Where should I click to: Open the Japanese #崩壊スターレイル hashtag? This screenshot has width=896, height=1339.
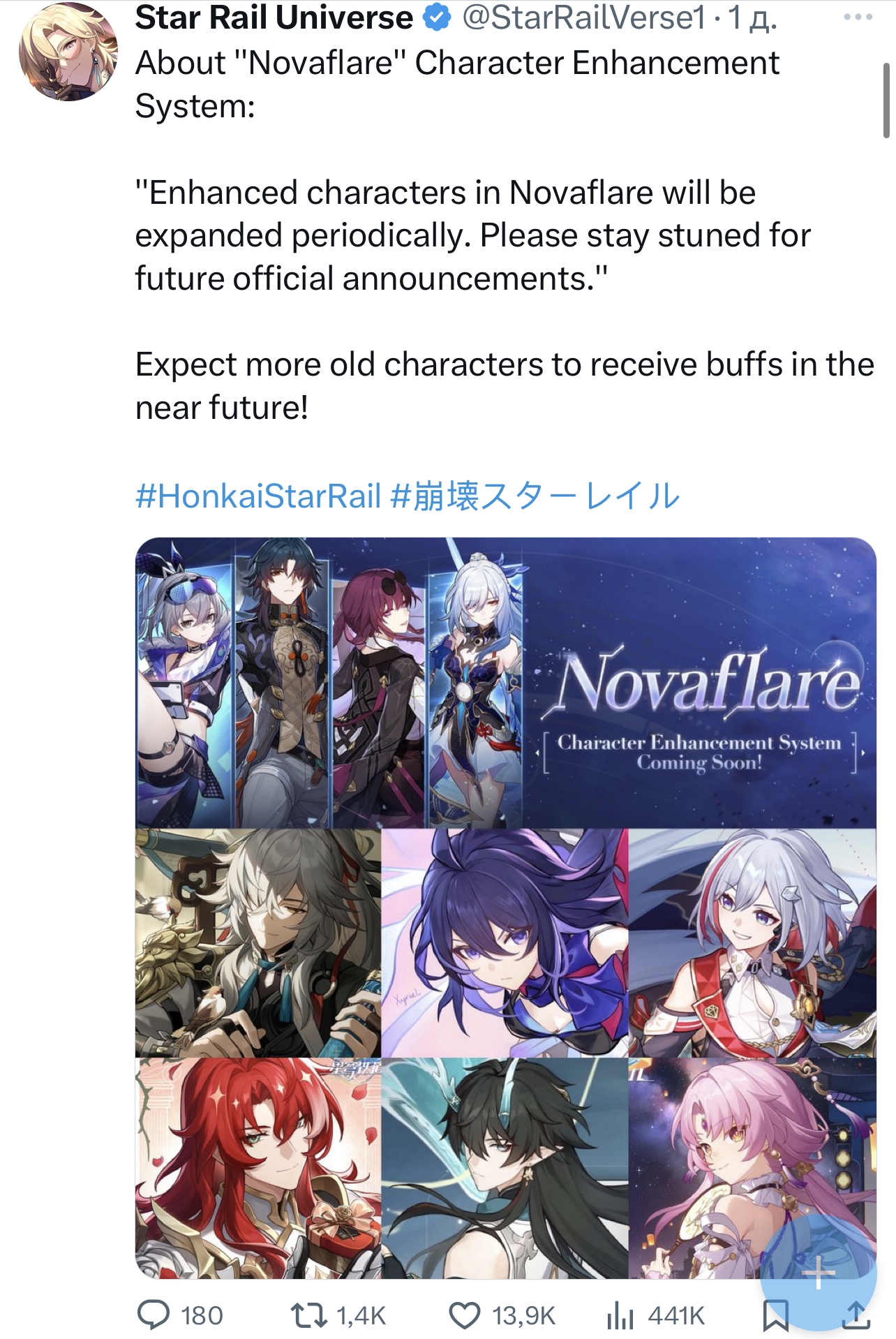pyautogui.click(x=535, y=496)
